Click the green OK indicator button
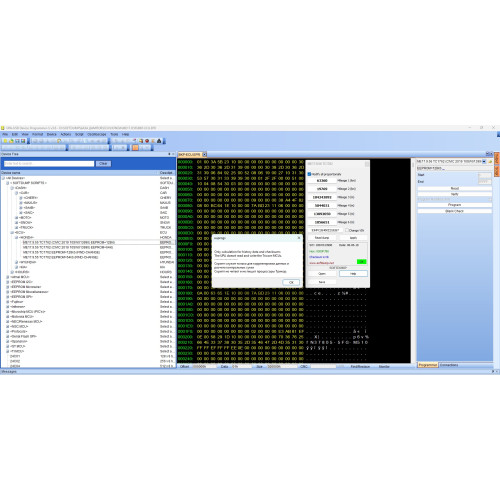The height and width of the screenshot is (500, 500). [x=361, y=262]
